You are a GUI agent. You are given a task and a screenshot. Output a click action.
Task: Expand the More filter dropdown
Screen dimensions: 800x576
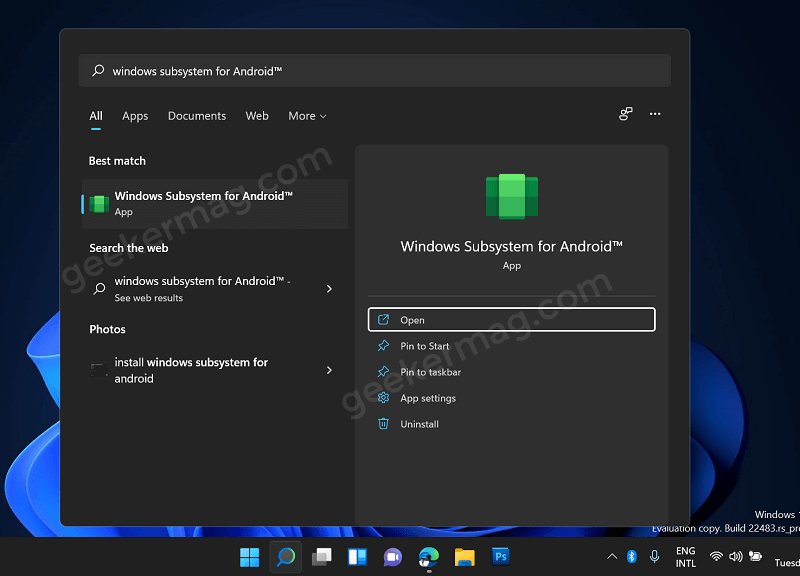pyautogui.click(x=307, y=116)
